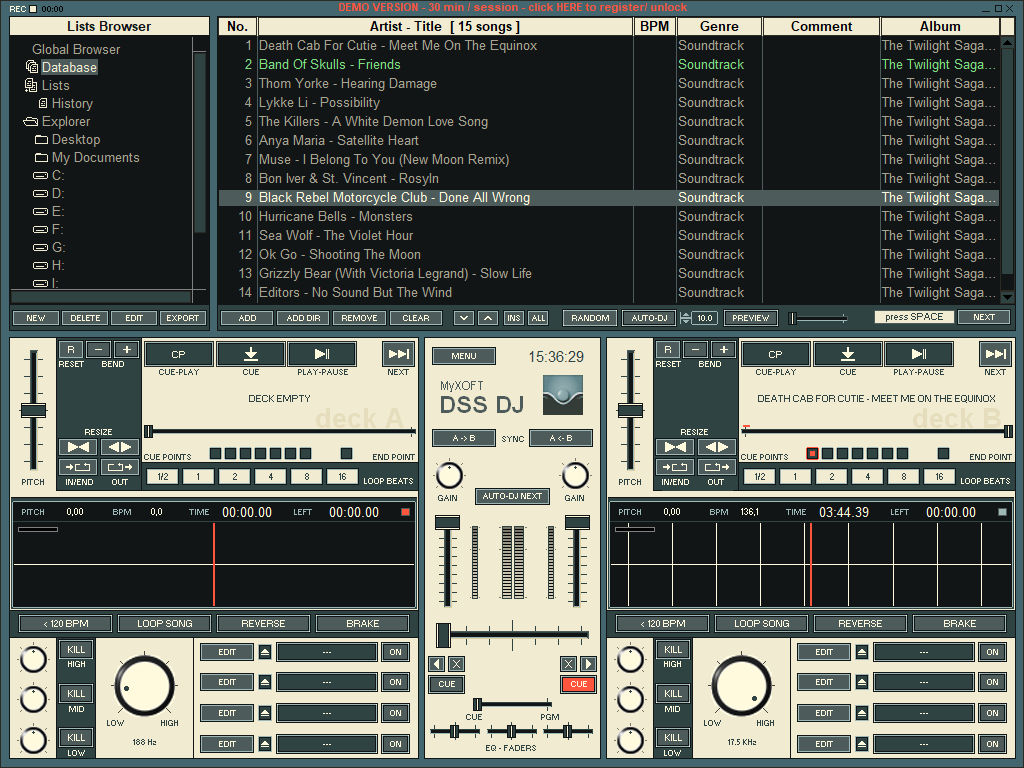The width and height of the screenshot is (1024, 768).
Task: Click the crossfader slider in the mixer
Action: click(443, 634)
